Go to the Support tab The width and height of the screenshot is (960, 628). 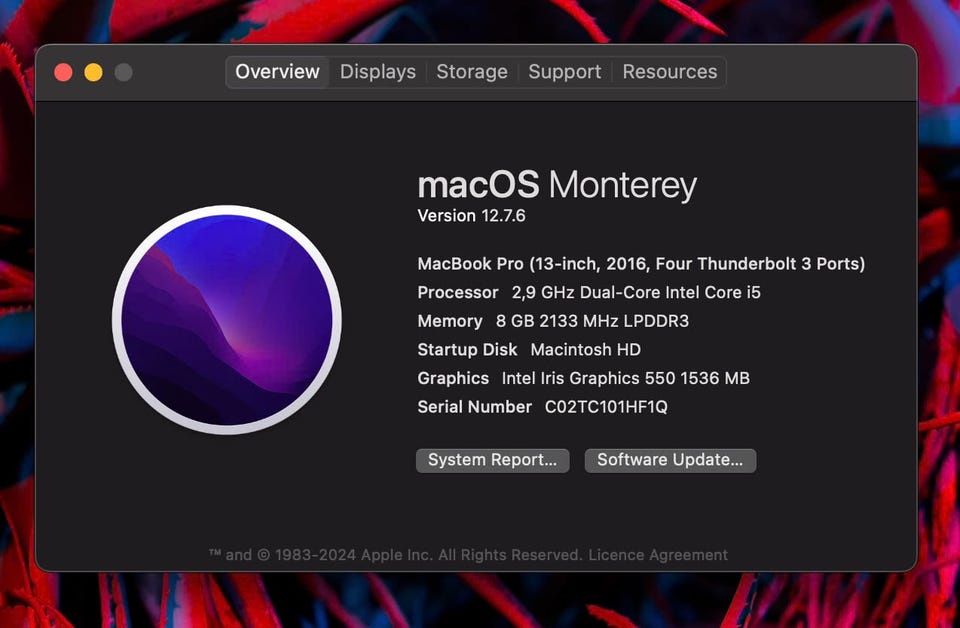coord(564,72)
